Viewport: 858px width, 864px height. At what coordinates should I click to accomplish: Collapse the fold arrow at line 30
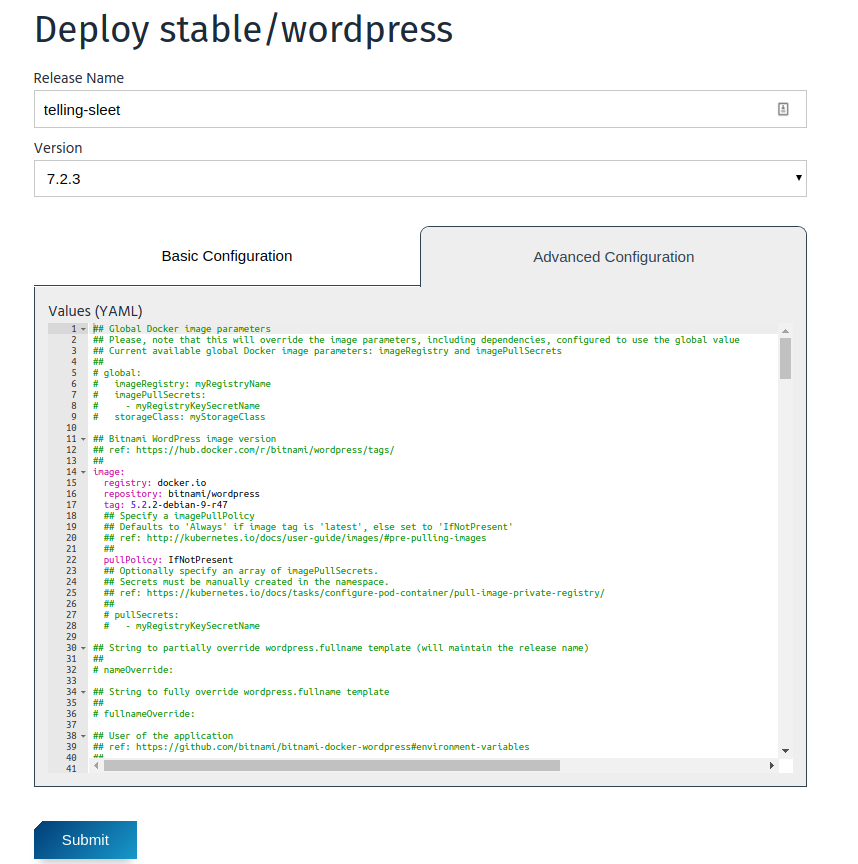point(83,648)
